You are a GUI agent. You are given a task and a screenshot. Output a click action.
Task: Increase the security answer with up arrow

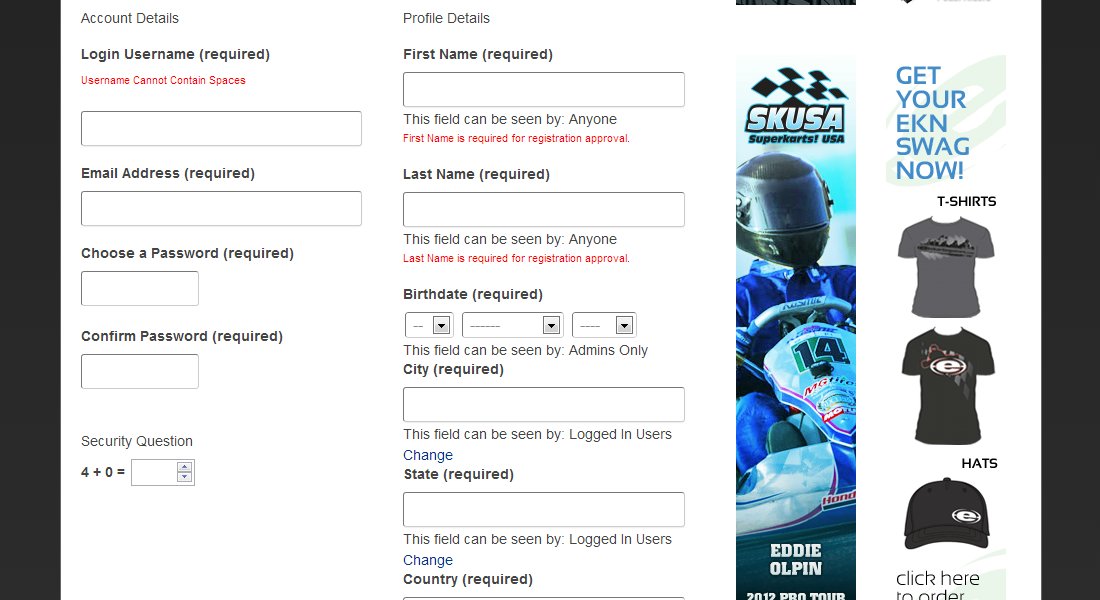coord(185,467)
